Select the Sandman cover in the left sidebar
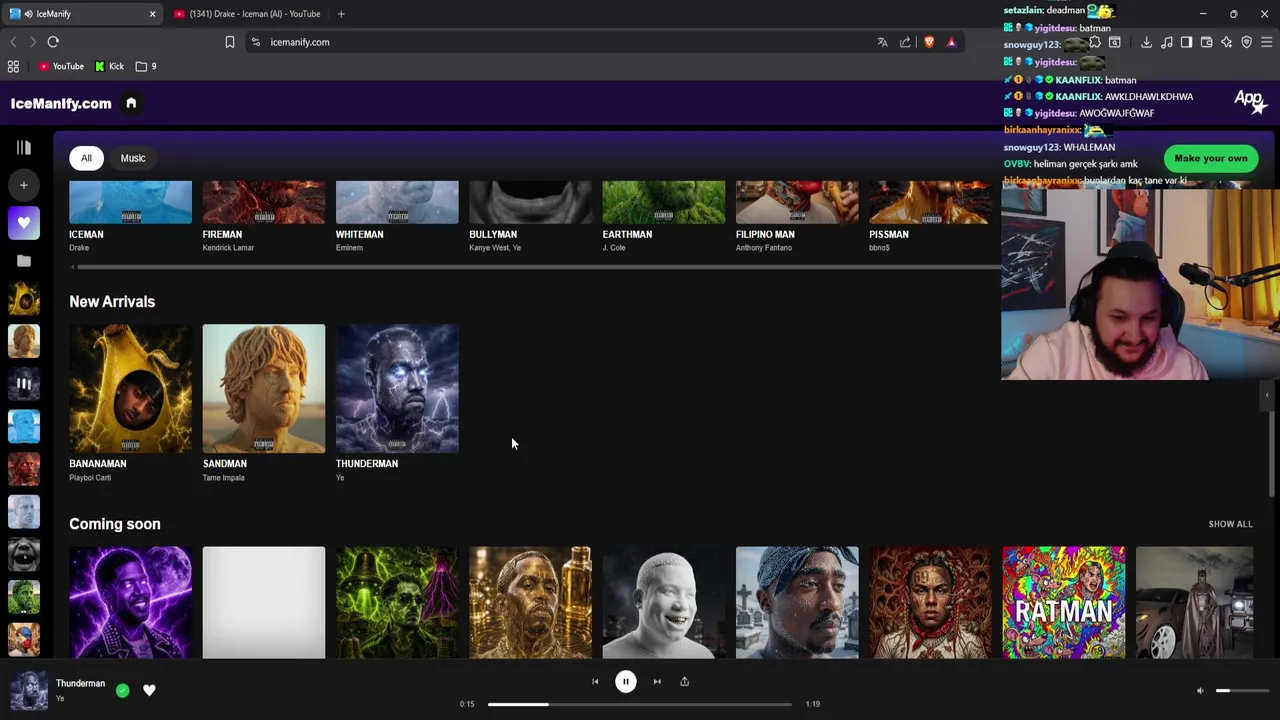 [x=24, y=341]
